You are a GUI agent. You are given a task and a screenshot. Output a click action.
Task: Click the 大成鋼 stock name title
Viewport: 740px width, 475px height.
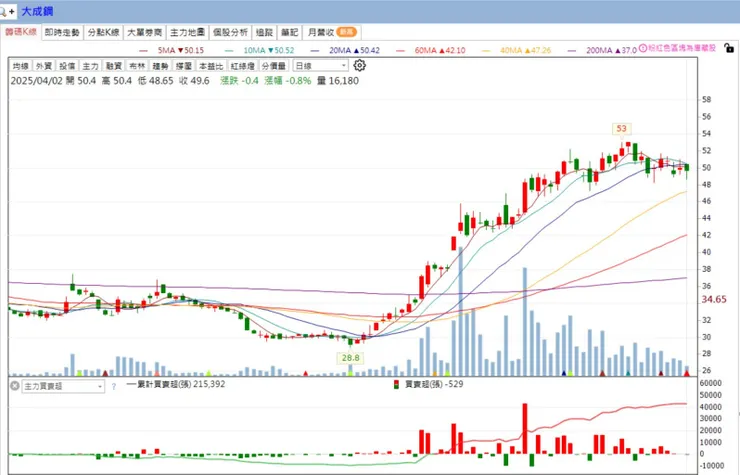point(37,11)
